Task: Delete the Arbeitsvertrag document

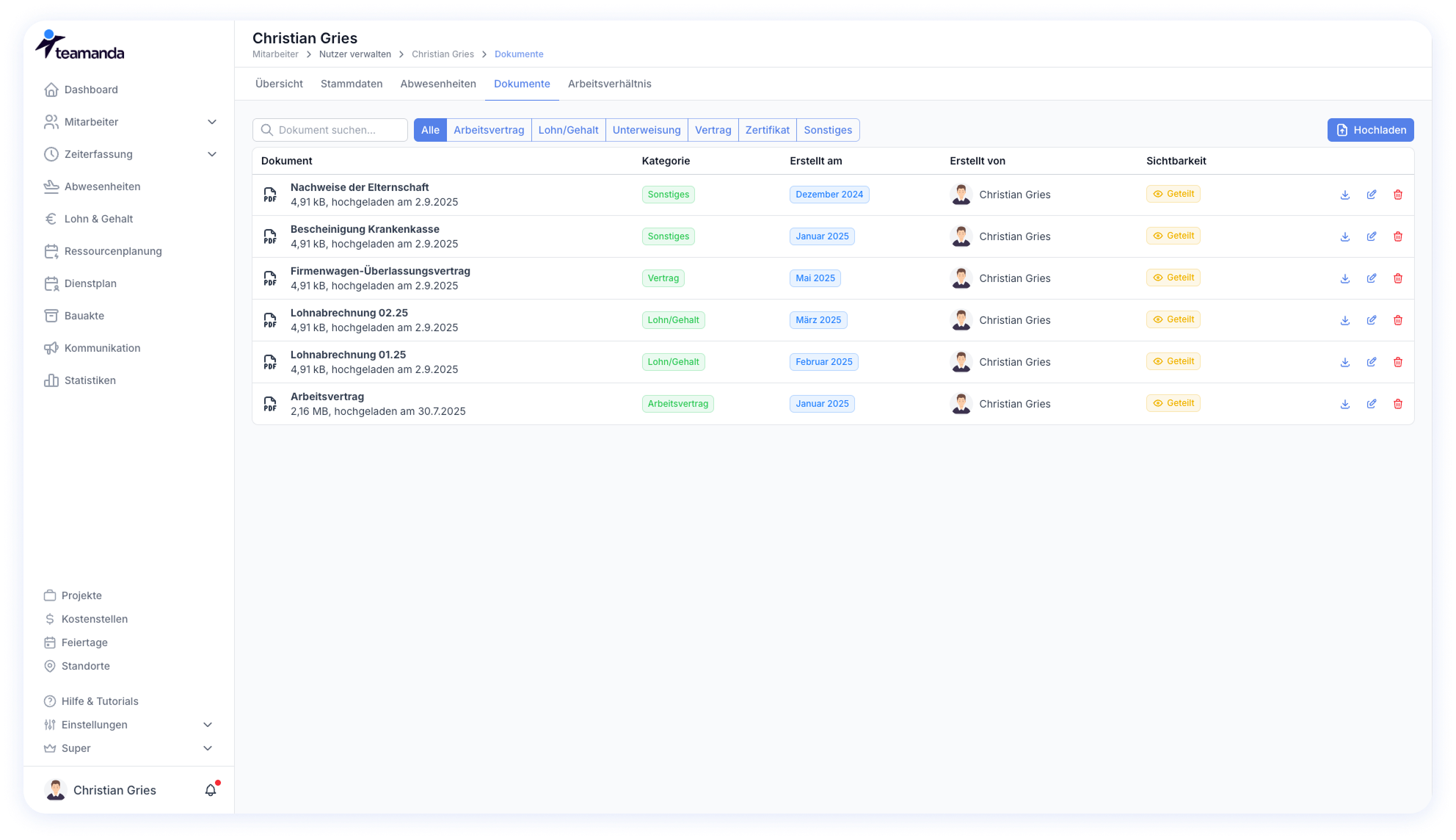Action: pos(1397,404)
